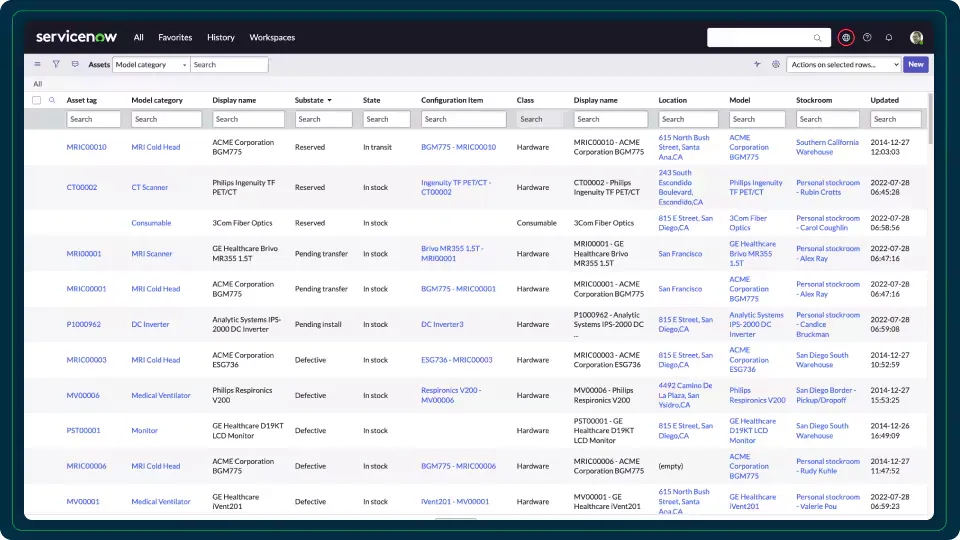Open the list hamburger menu icon

click(x=38, y=64)
